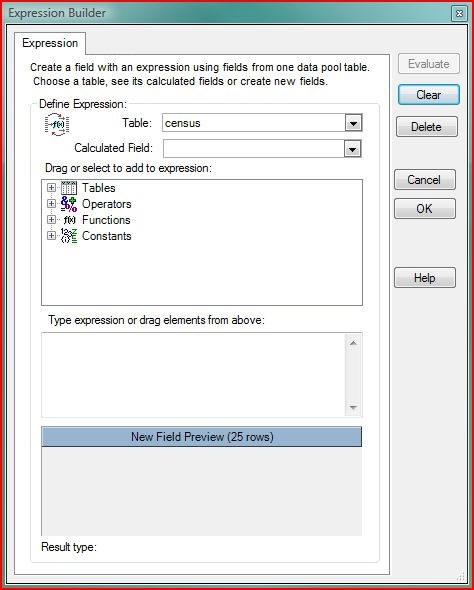474x590 pixels.
Task: Click the expression f(x) icon beside Table
Action: (57, 124)
